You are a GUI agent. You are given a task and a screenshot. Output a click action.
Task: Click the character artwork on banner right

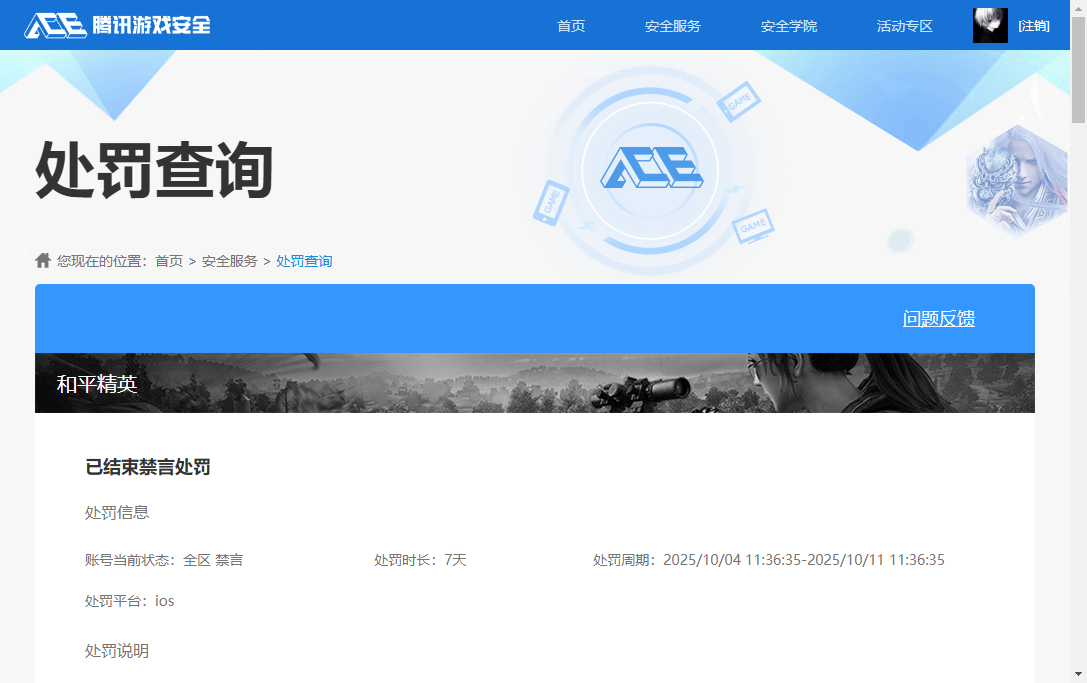pos(1015,180)
